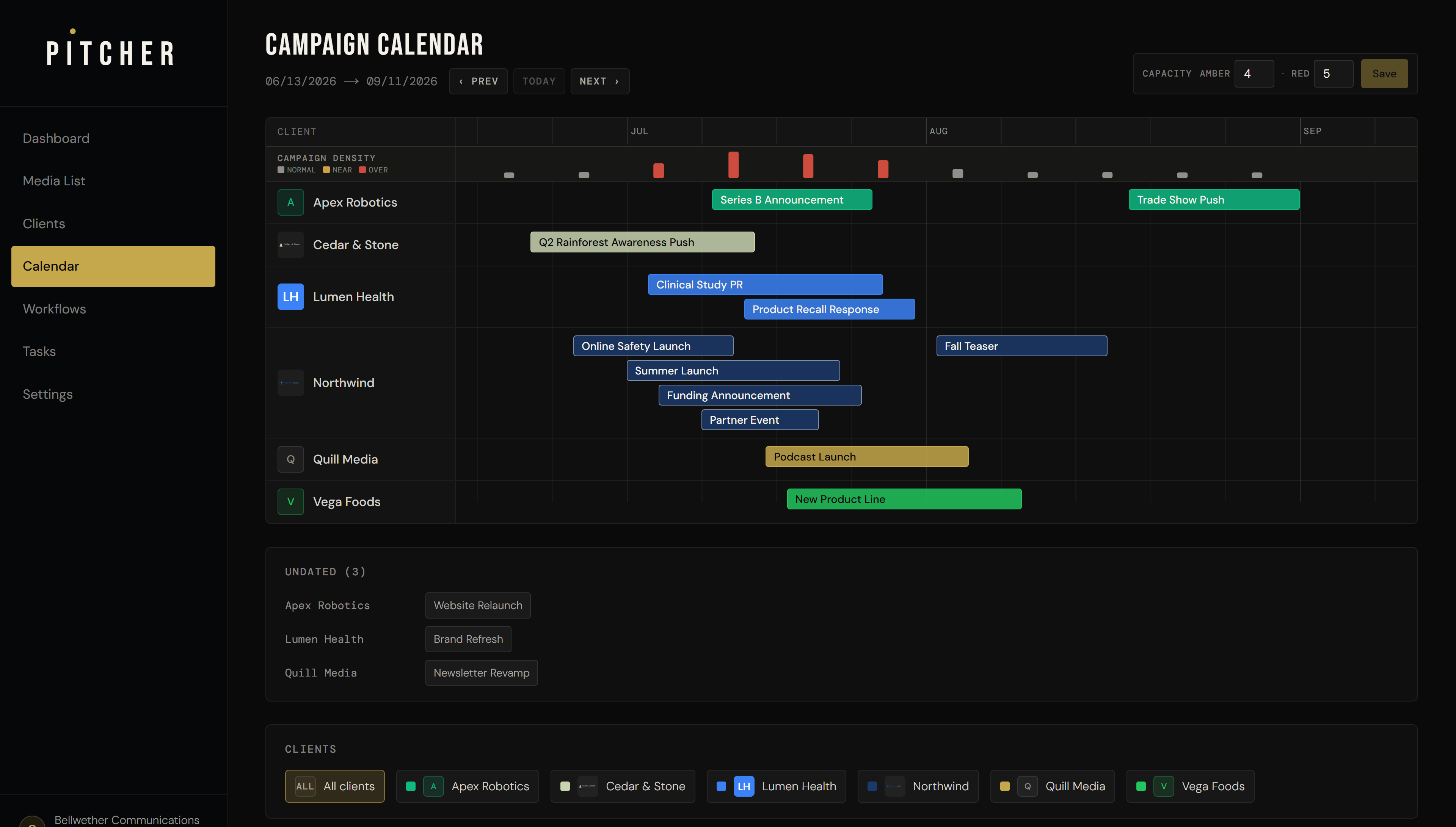Click Apex Robotics avatar in calendar row

(x=290, y=202)
